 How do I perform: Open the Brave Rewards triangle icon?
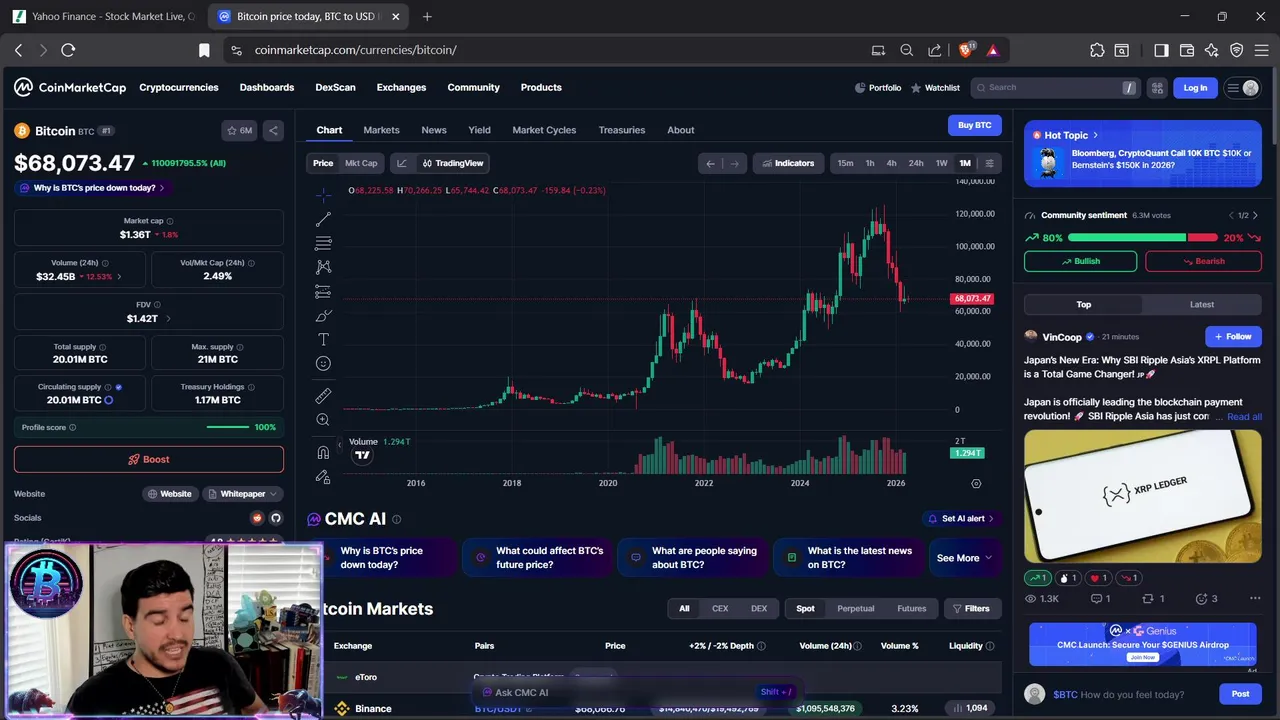coord(992,50)
